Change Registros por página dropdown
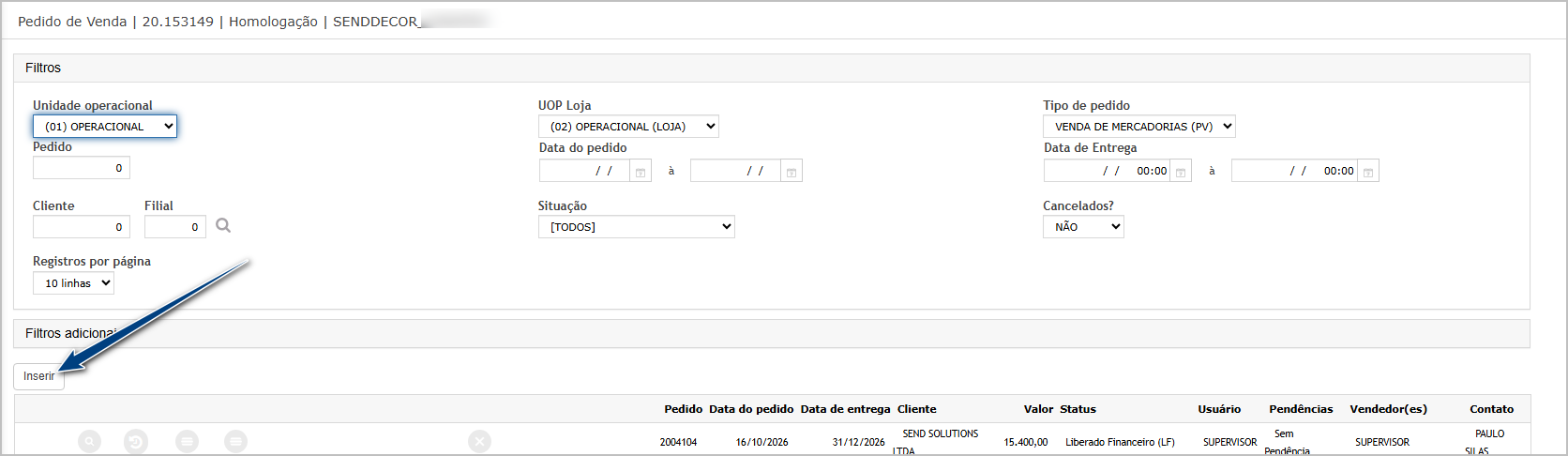Viewport: 1568px width, 456px height. pyautogui.click(x=73, y=282)
